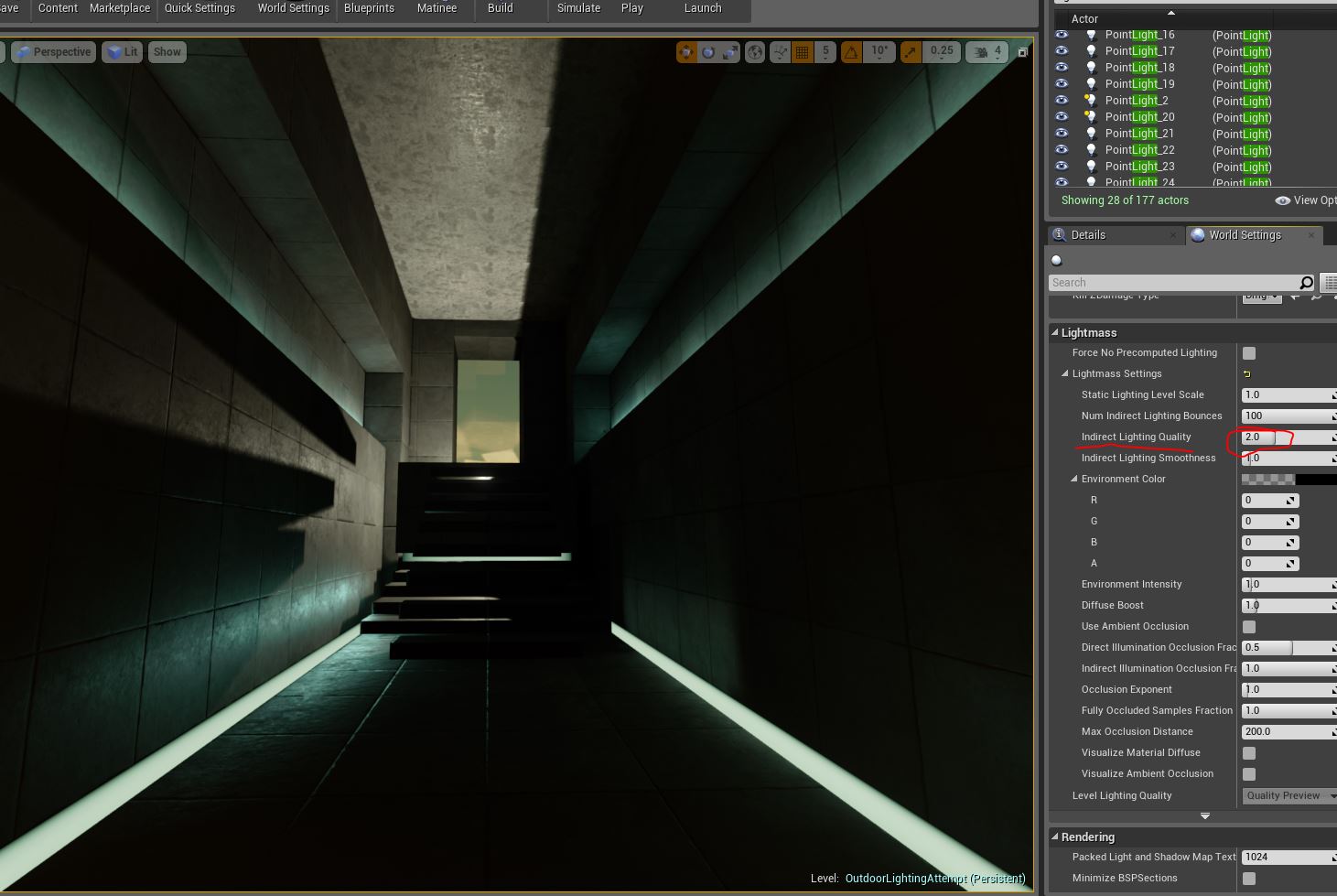
Task: Click the light bulb icon of PointLight_22
Action: click(1091, 150)
